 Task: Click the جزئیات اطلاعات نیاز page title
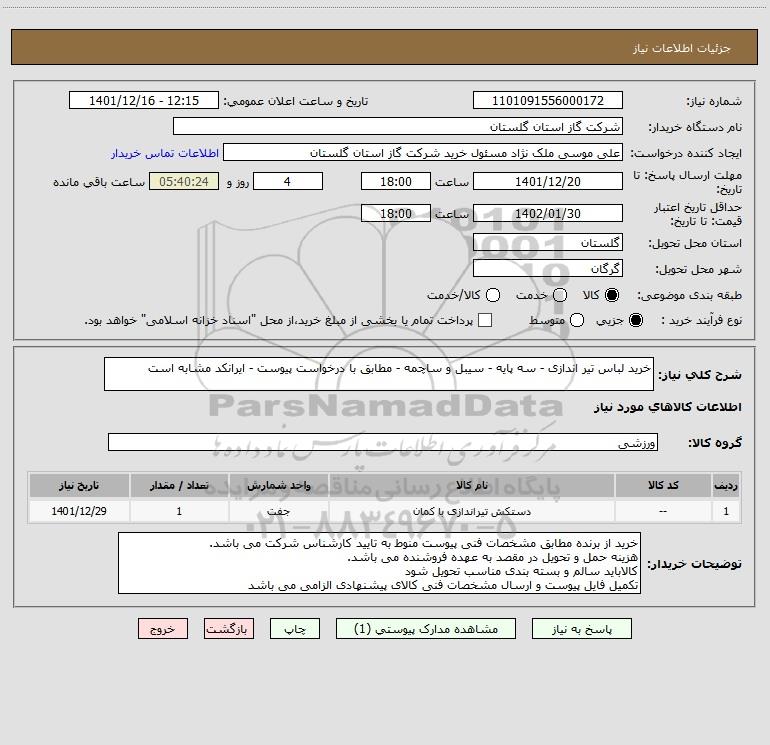[x=682, y=48]
